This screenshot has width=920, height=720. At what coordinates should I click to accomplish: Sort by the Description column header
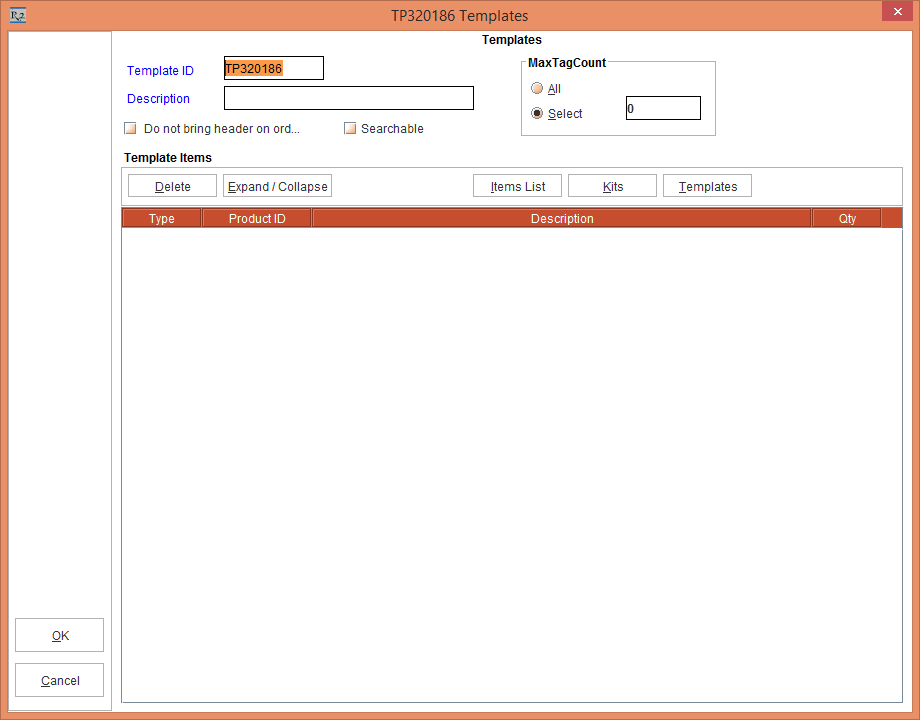pos(562,218)
